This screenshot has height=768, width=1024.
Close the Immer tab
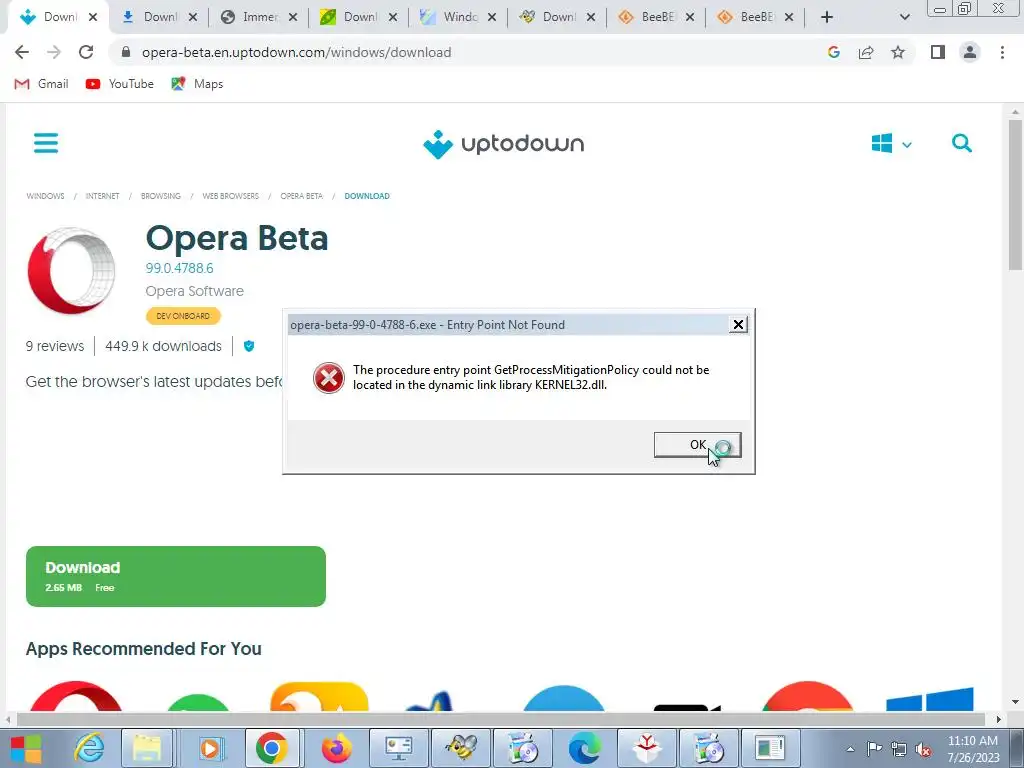coord(293,18)
